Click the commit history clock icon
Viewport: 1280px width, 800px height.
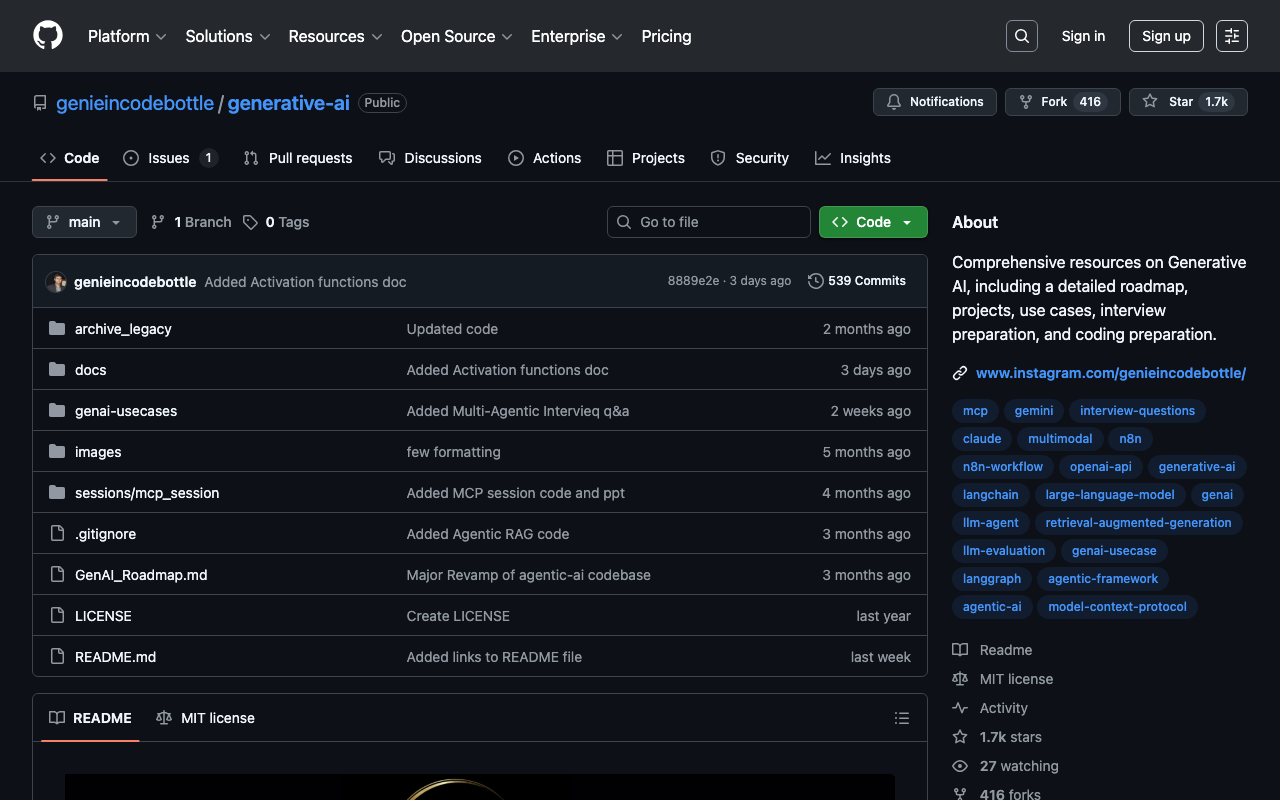[816, 281]
